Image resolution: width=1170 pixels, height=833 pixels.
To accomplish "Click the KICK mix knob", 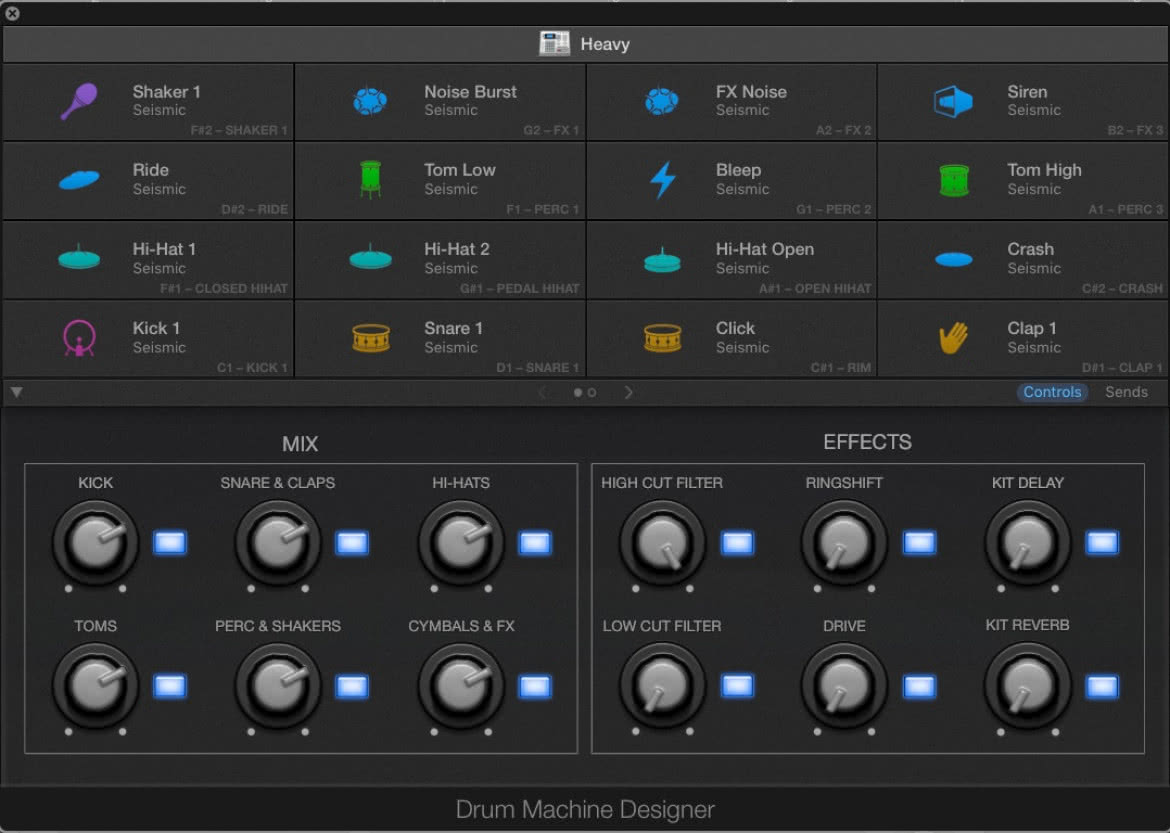I will pos(96,543).
